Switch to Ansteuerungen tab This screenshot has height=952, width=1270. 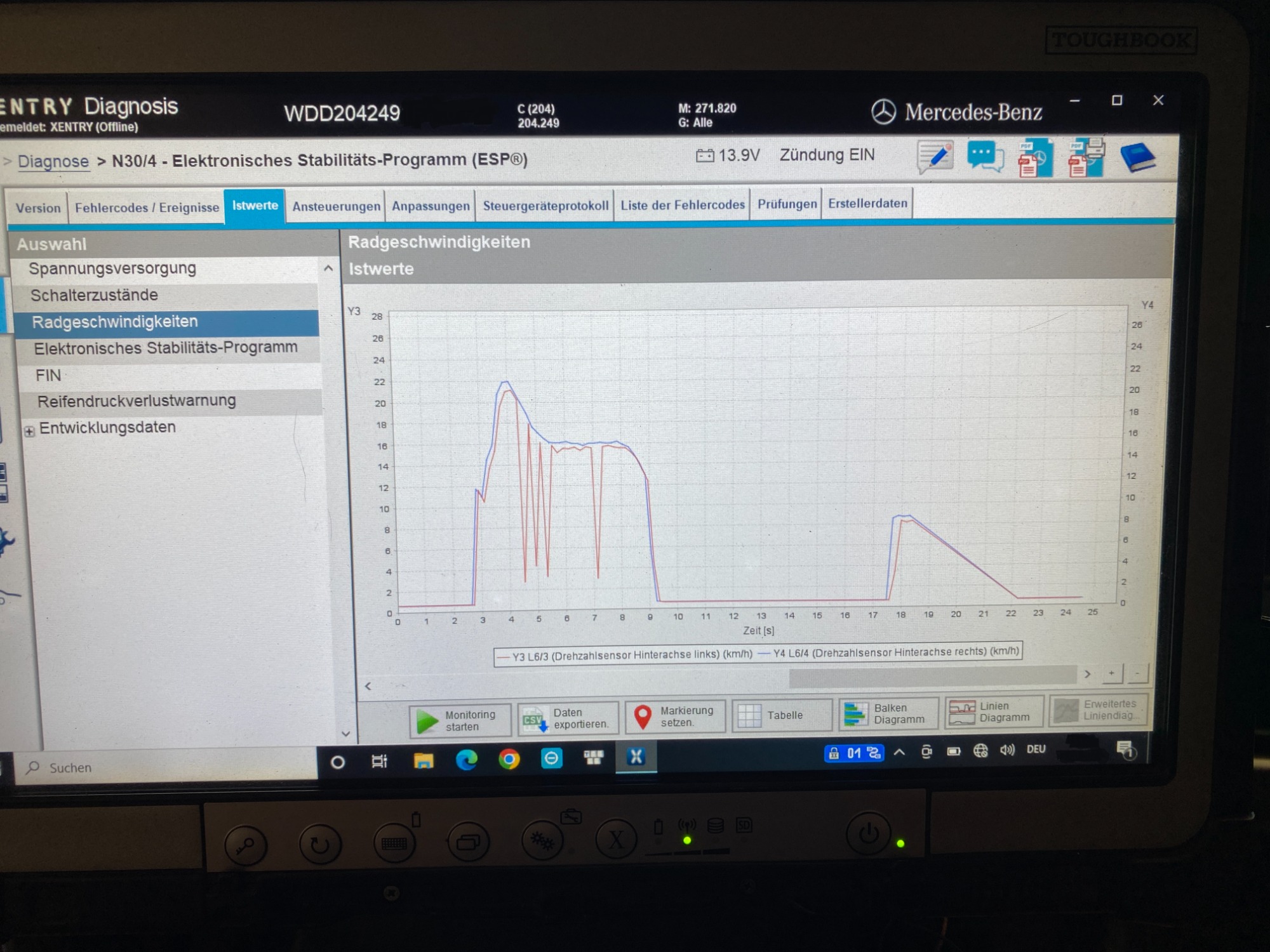[x=336, y=206]
